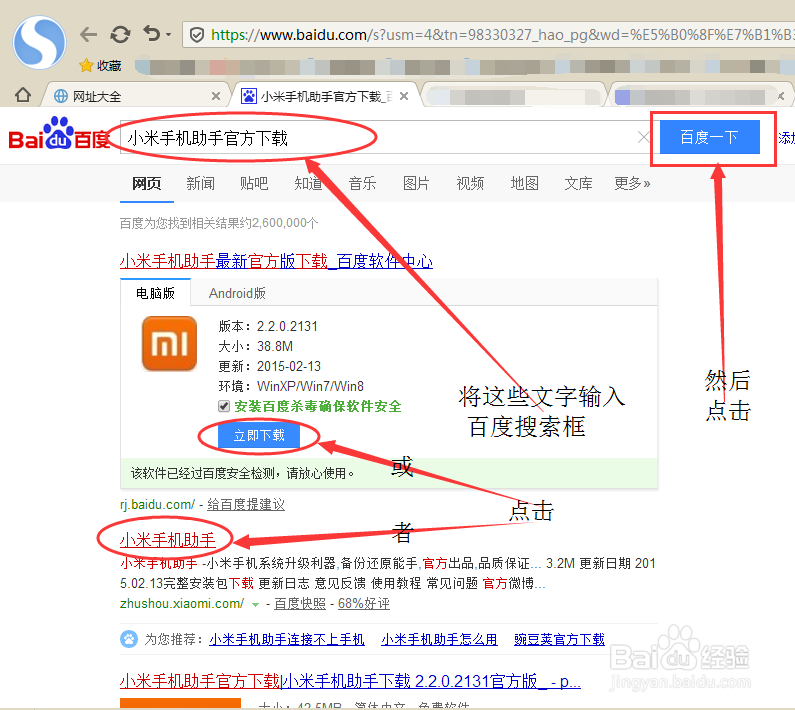The image size is (795, 710).
Task: Click the 收藏 favorites label
Action: coord(109,65)
